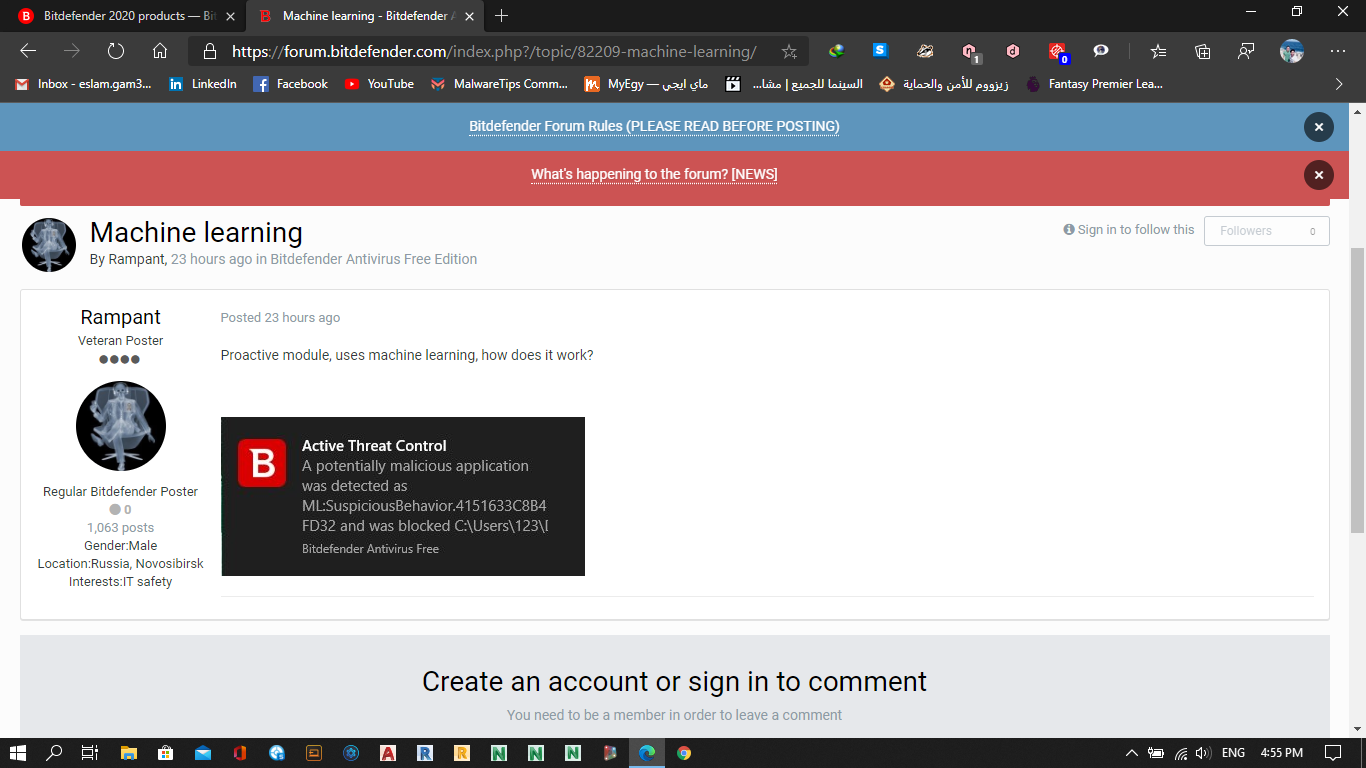The width and height of the screenshot is (1366, 768).
Task: Open the YouTube bookmark
Action: tap(379, 84)
